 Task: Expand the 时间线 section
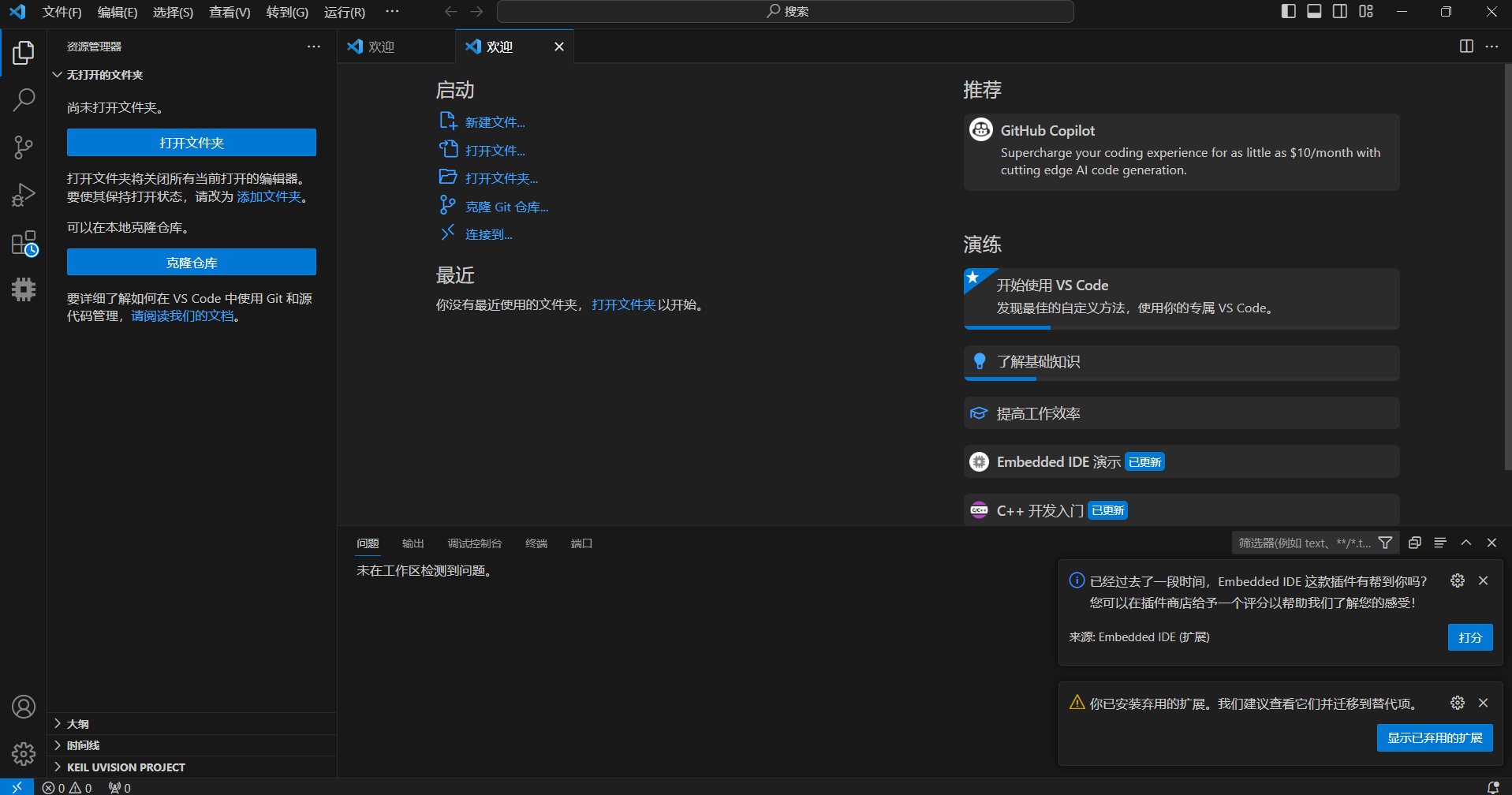coord(192,745)
